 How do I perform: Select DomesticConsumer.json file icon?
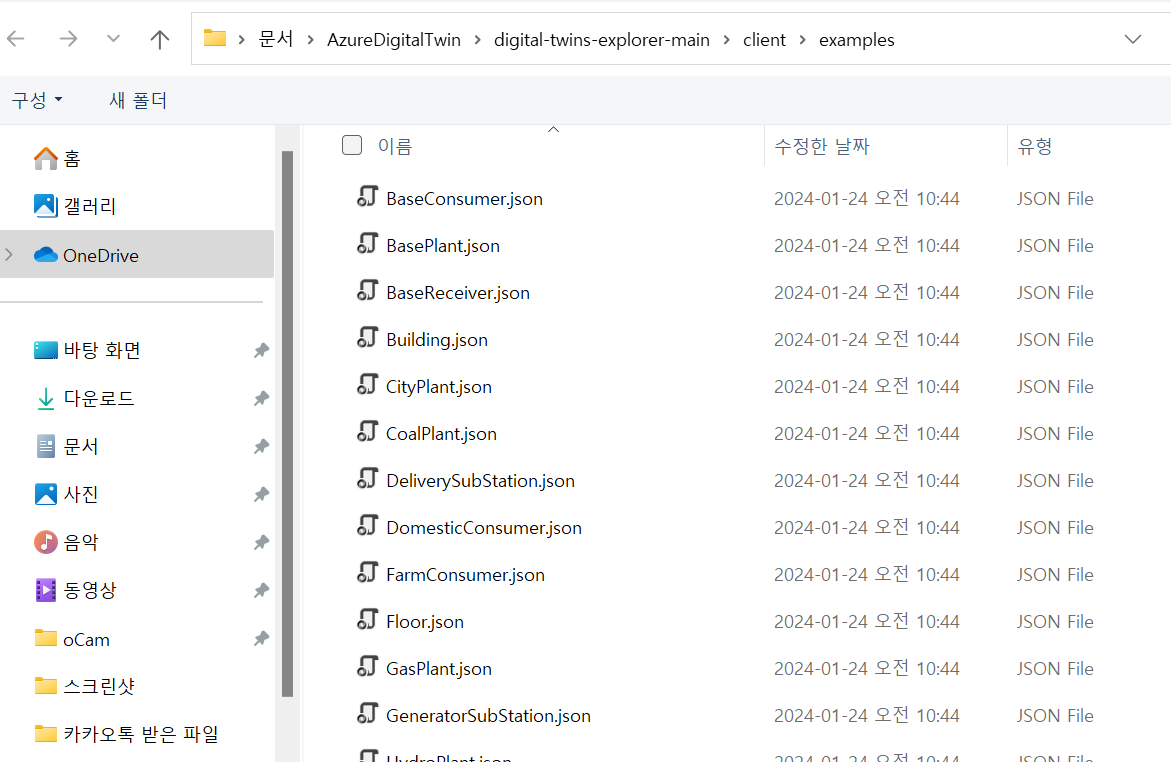(x=367, y=526)
